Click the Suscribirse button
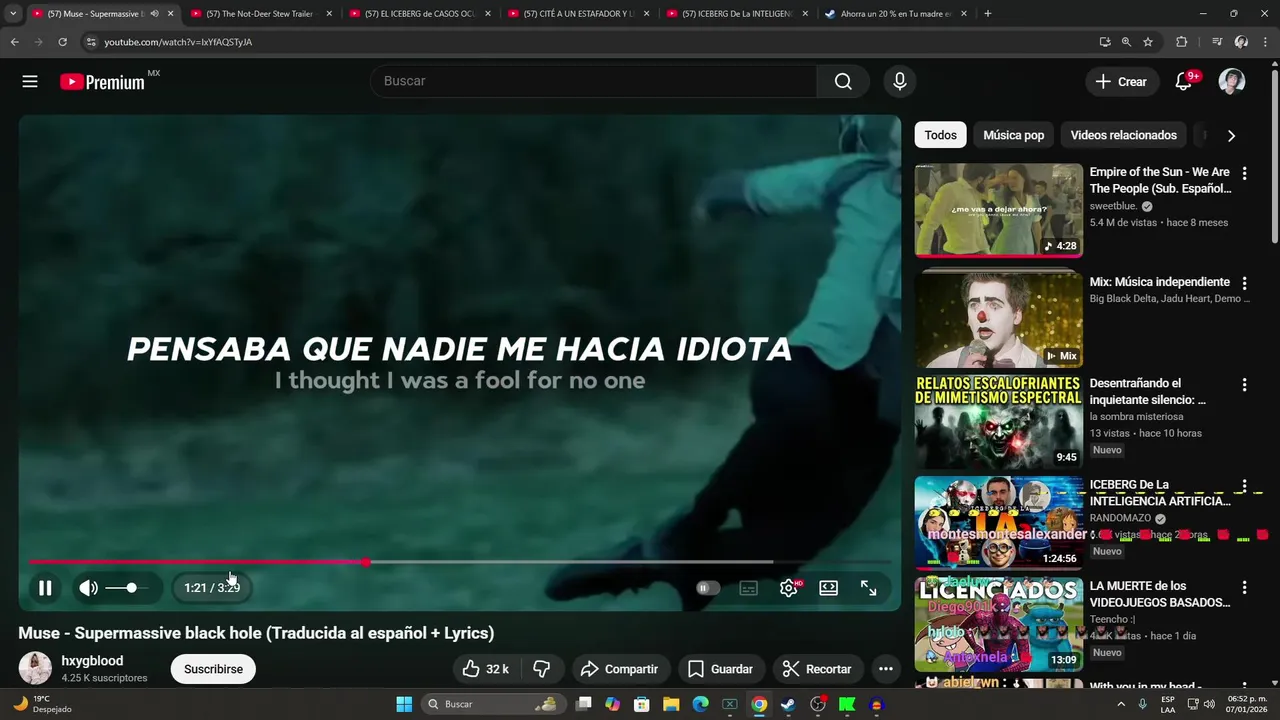The height and width of the screenshot is (720, 1280). (x=213, y=669)
